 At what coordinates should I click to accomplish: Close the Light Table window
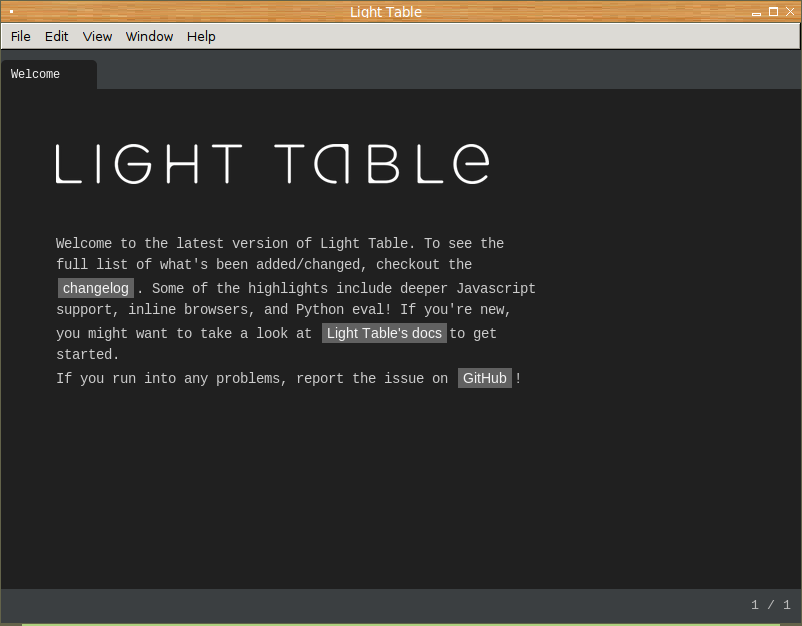click(x=790, y=11)
